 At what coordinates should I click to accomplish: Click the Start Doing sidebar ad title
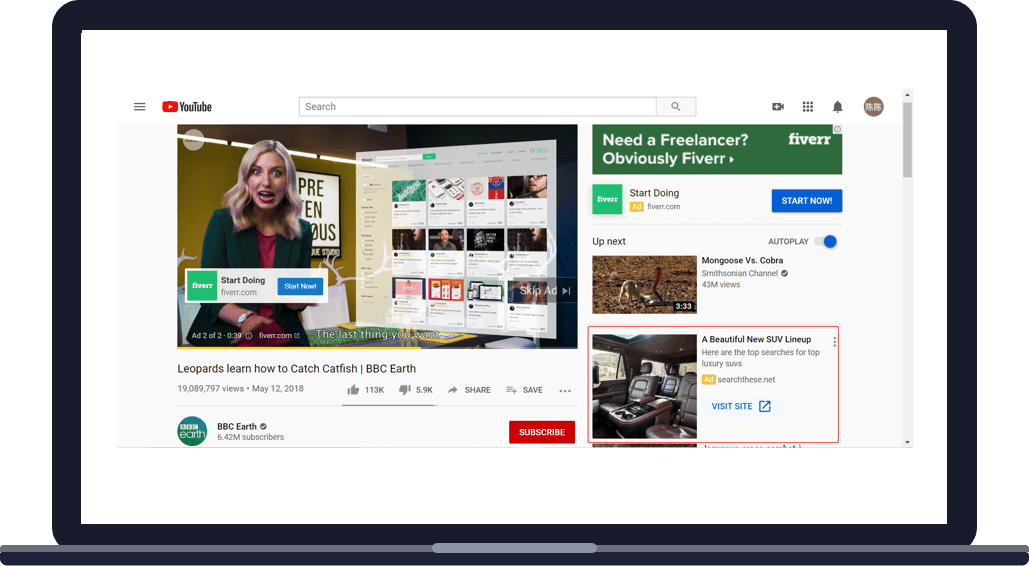coord(654,193)
